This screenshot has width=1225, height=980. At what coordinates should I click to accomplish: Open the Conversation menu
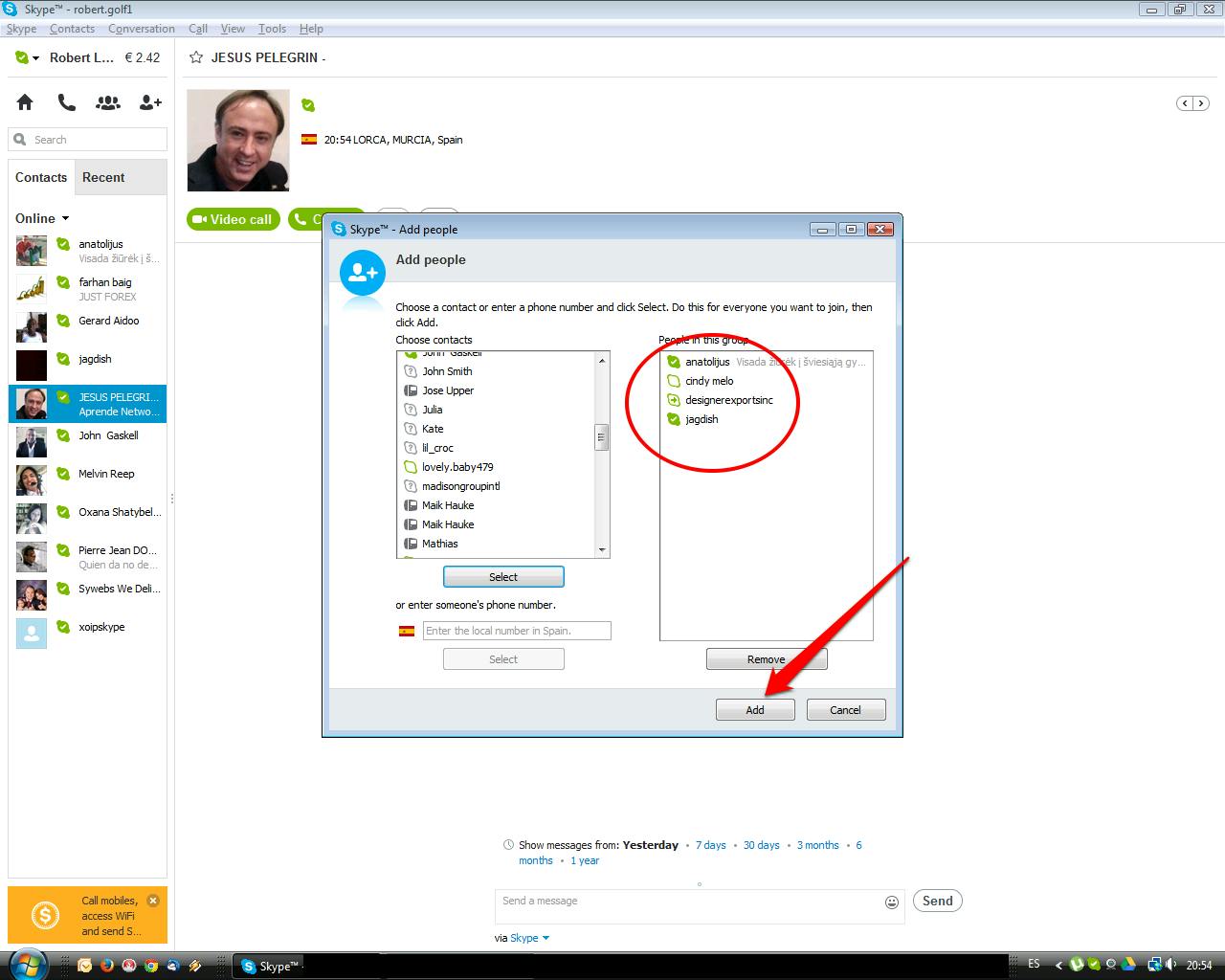point(142,29)
